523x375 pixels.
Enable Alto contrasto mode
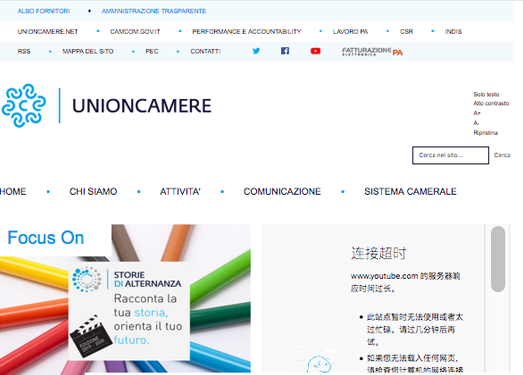point(491,103)
